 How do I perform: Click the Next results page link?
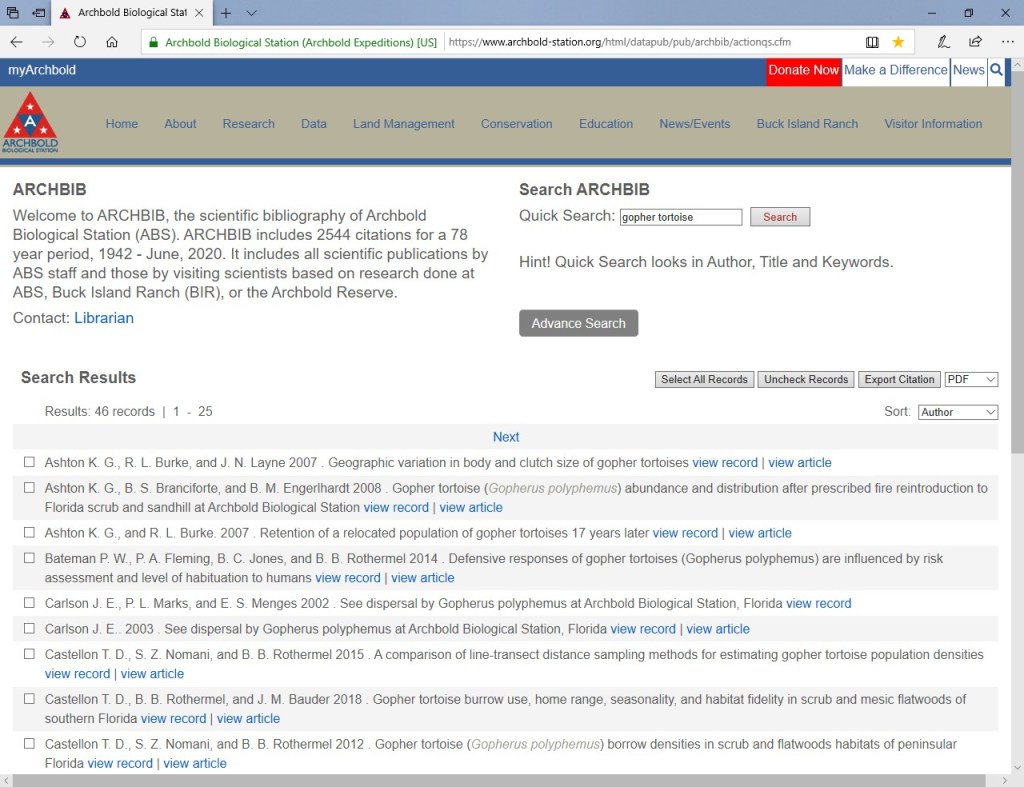coord(506,437)
